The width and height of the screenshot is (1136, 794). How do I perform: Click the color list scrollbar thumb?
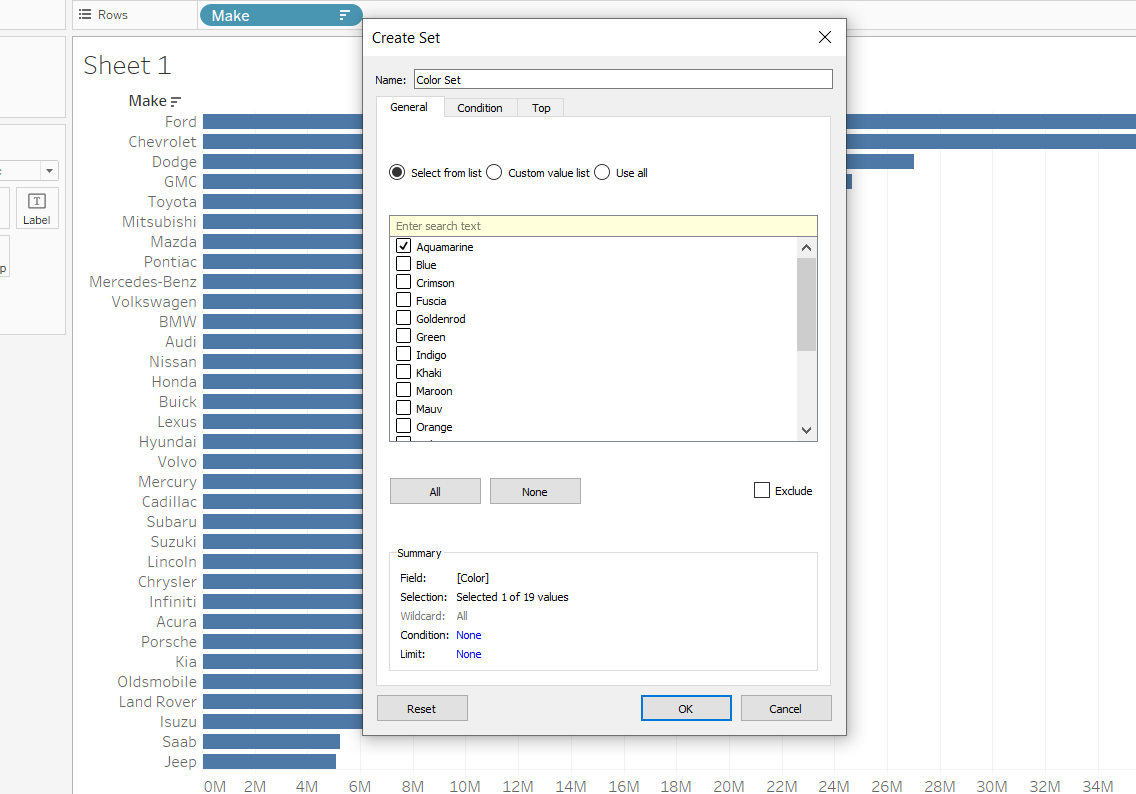(x=806, y=304)
